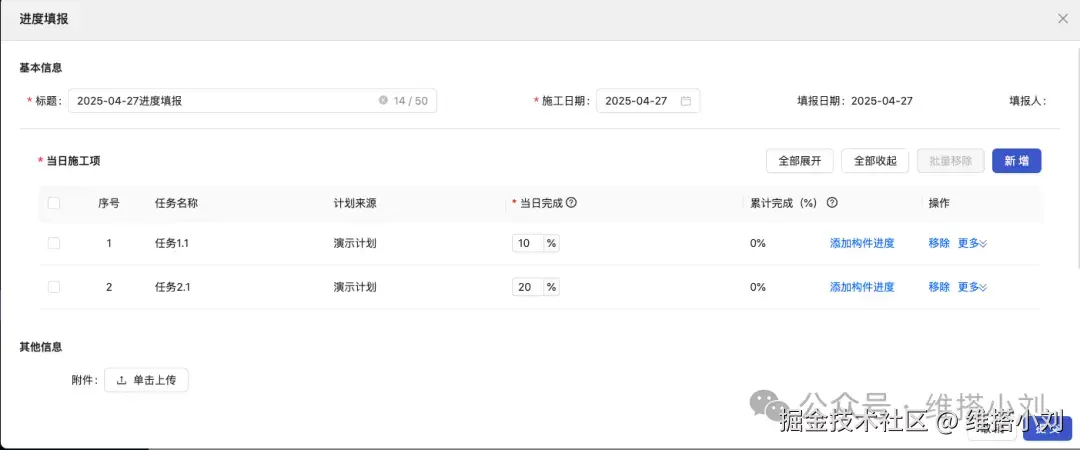Expand 更多 menu for 任务2.1
Viewport: 1080px width, 450px height.
pos(972,287)
